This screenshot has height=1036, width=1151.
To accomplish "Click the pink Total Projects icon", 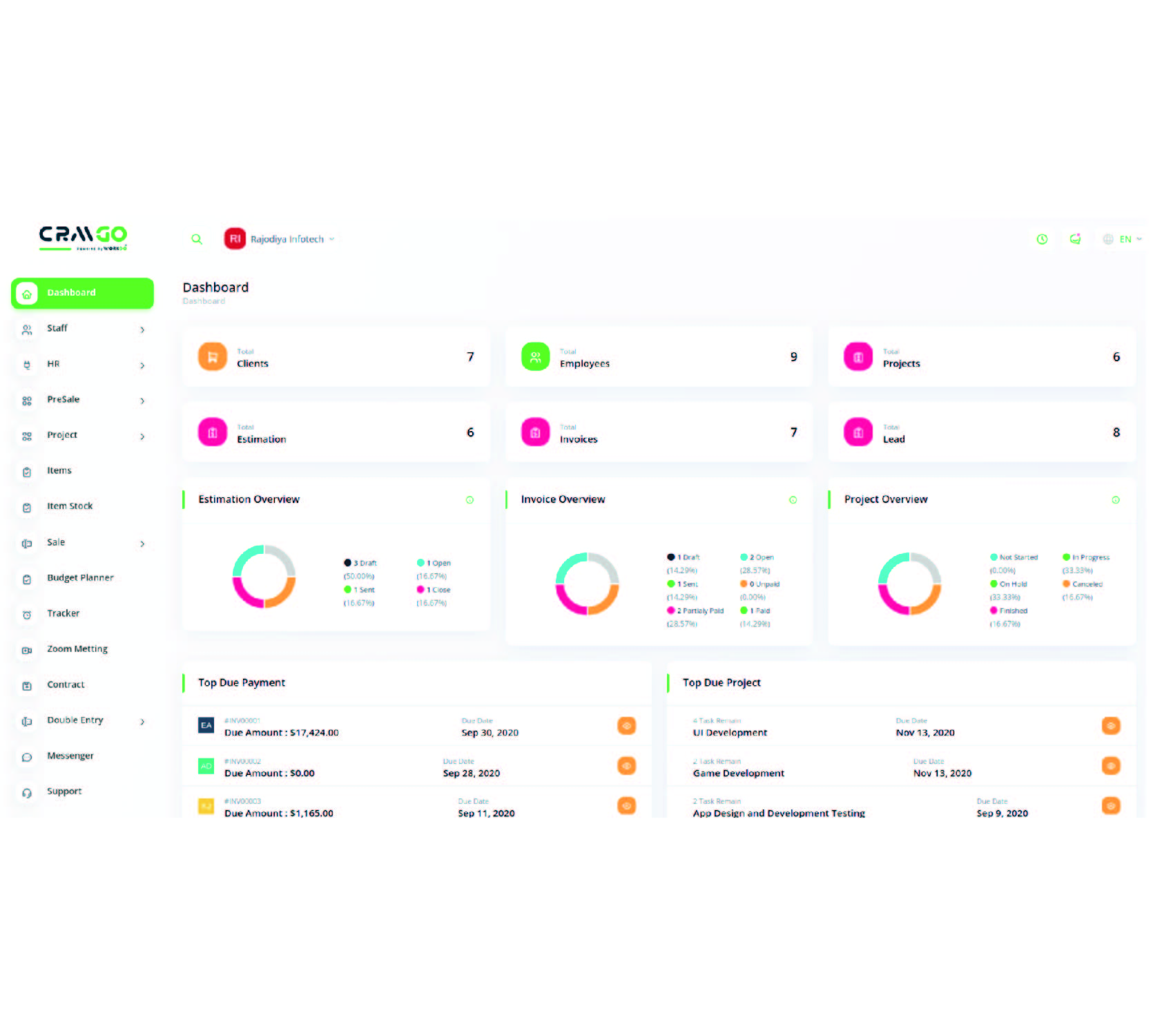I will pyautogui.click(x=858, y=357).
